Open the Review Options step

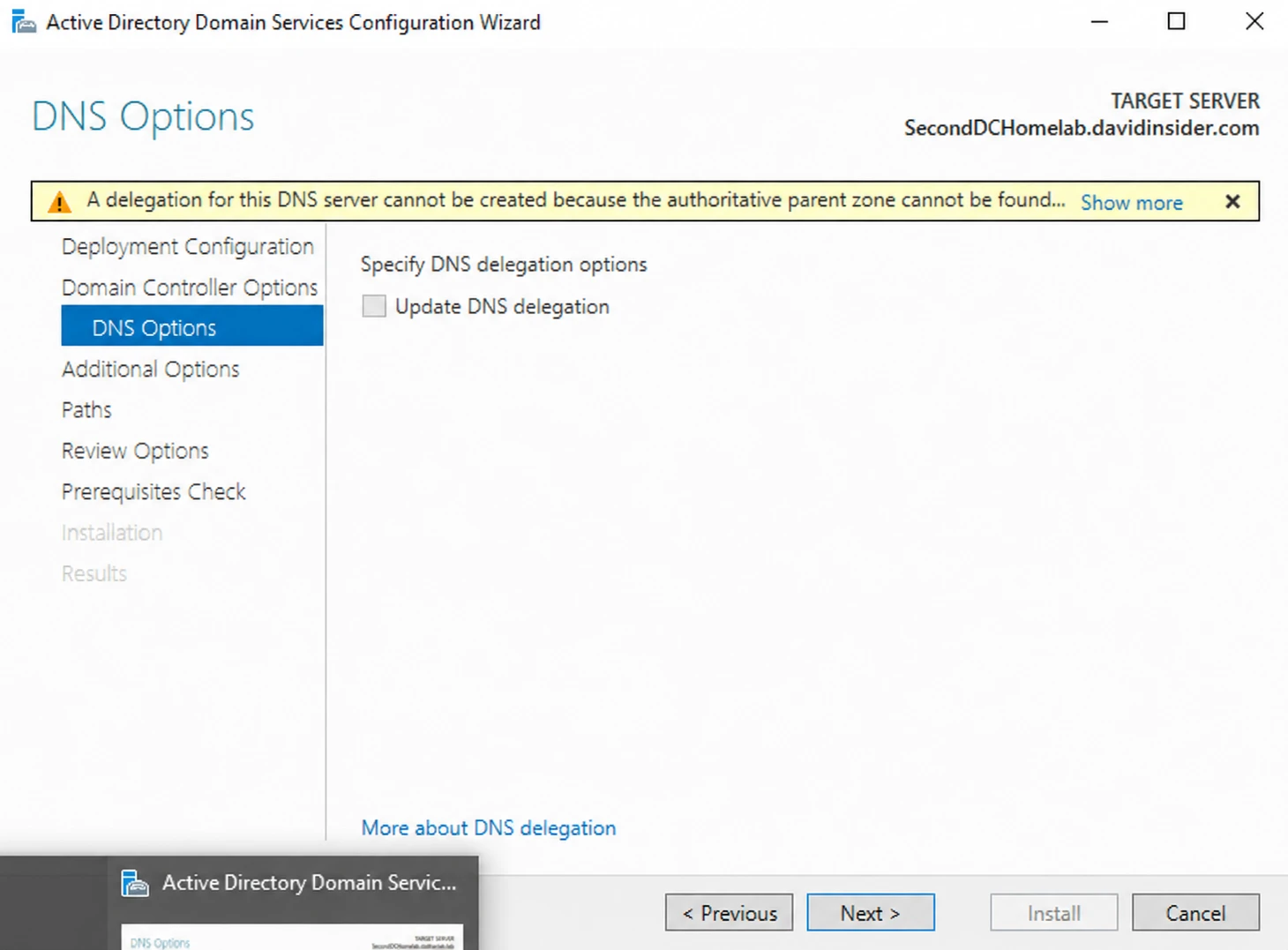[x=135, y=451]
